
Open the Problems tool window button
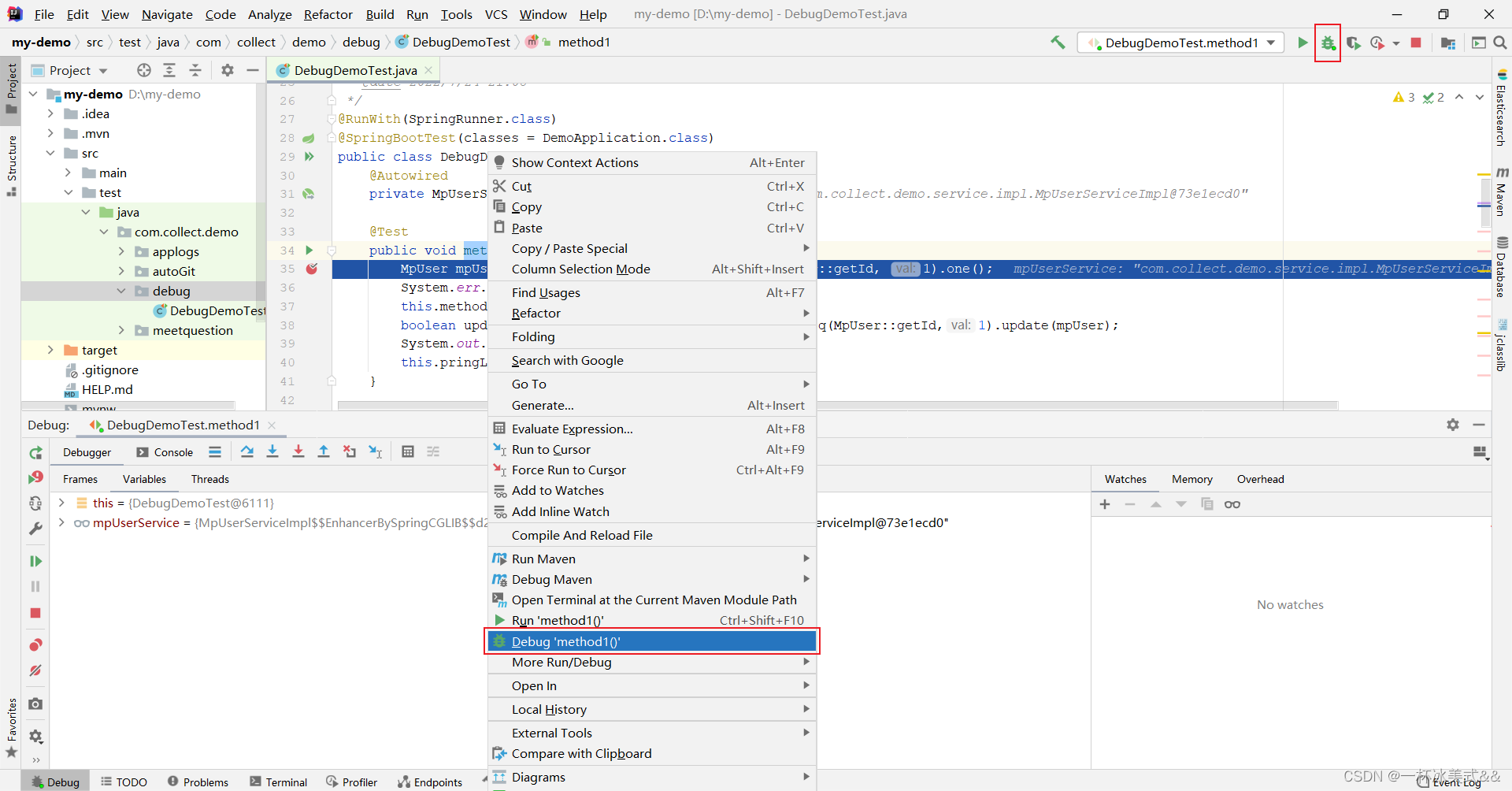tap(198, 782)
